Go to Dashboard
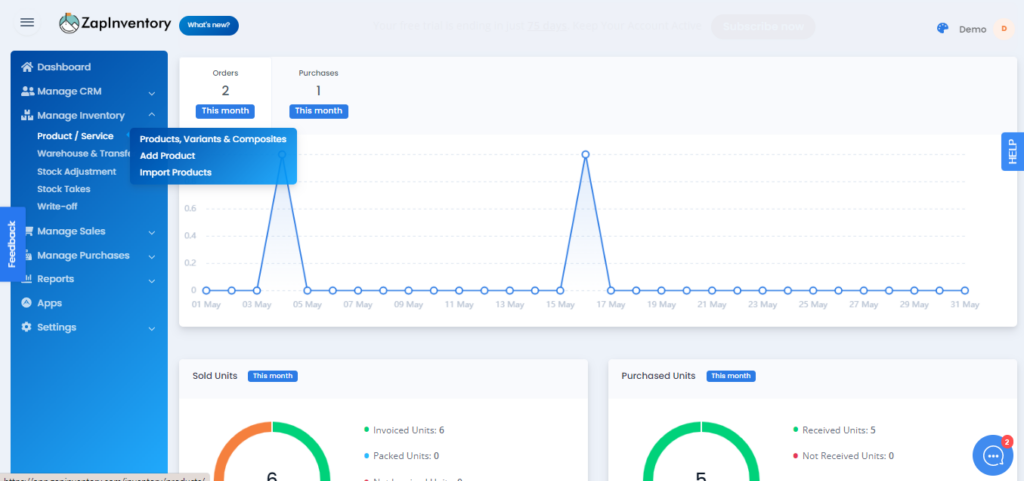Screen dimensions: 1024x481 click(x=64, y=67)
